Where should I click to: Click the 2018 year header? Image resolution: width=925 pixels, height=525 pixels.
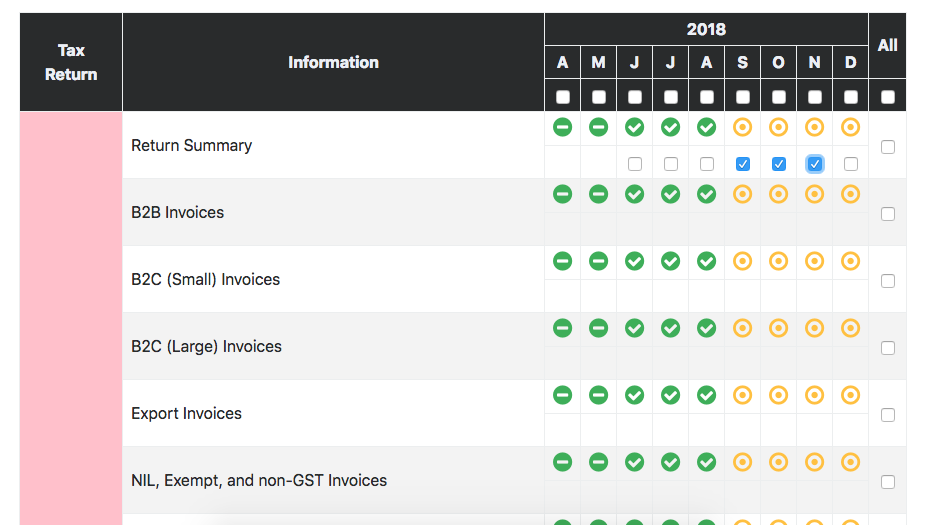(x=706, y=29)
